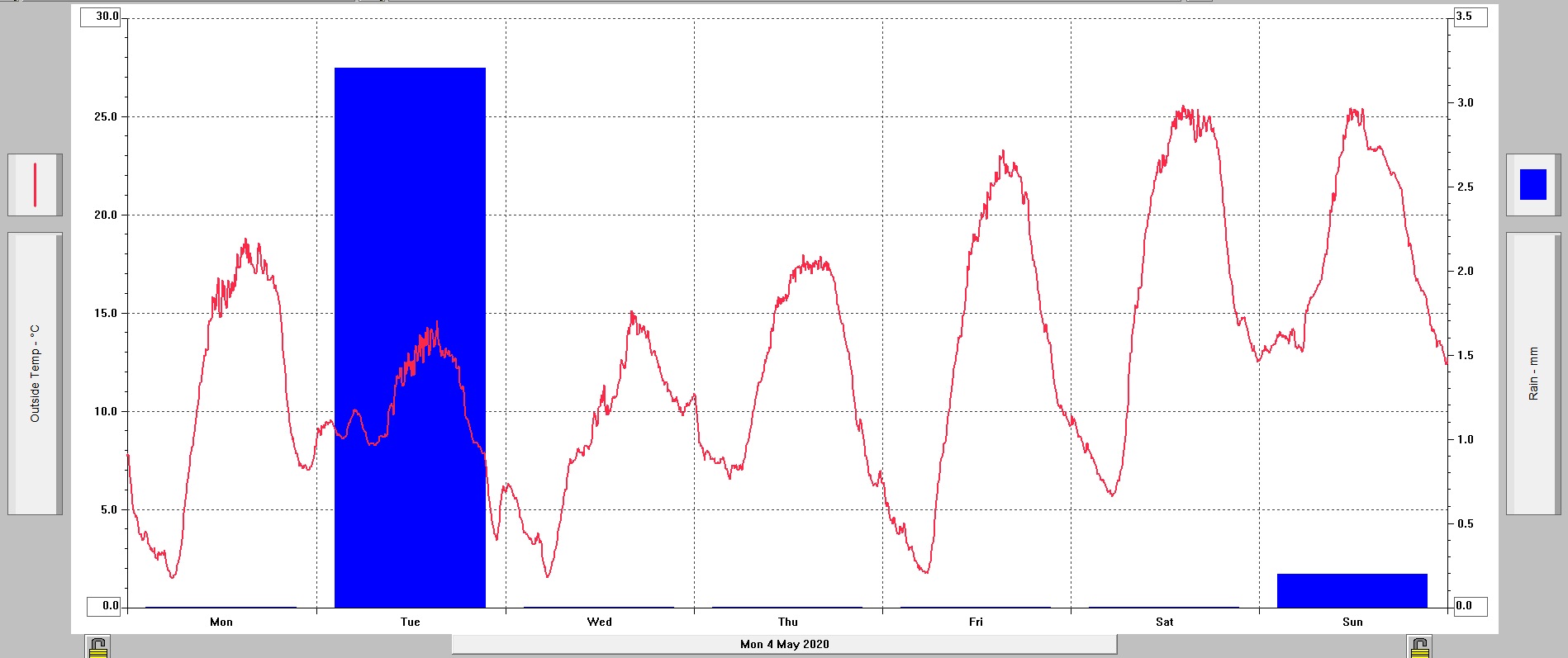Click the Rain - mm axis button
The width and height of the screenshot is (1568, 658).
(1533, 374)
